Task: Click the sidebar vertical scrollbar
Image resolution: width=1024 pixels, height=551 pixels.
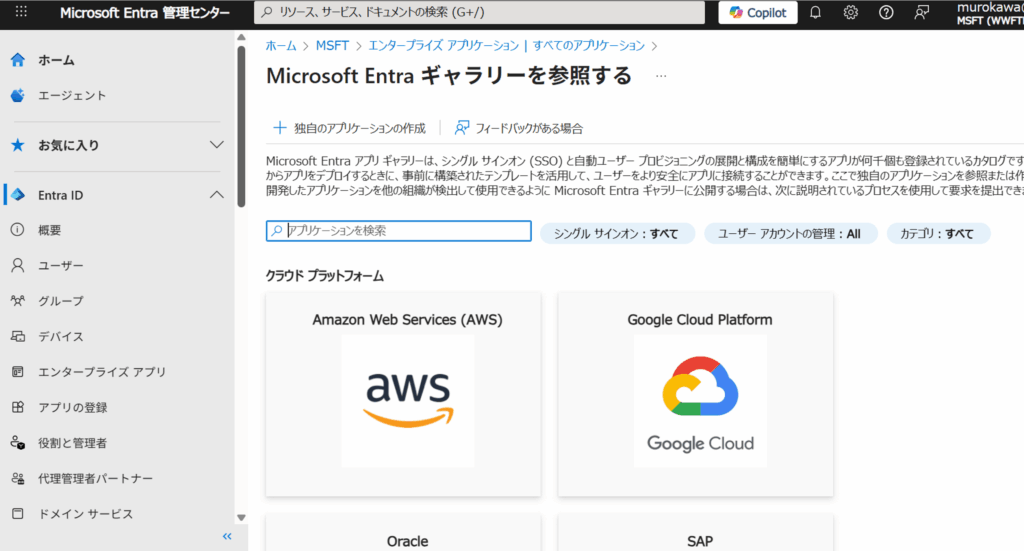Action: 241,120
